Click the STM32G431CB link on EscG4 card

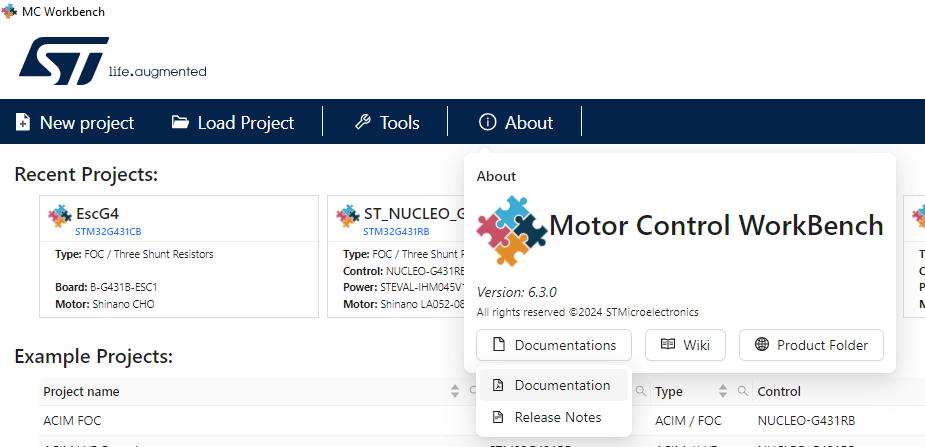tap(108, 232)
